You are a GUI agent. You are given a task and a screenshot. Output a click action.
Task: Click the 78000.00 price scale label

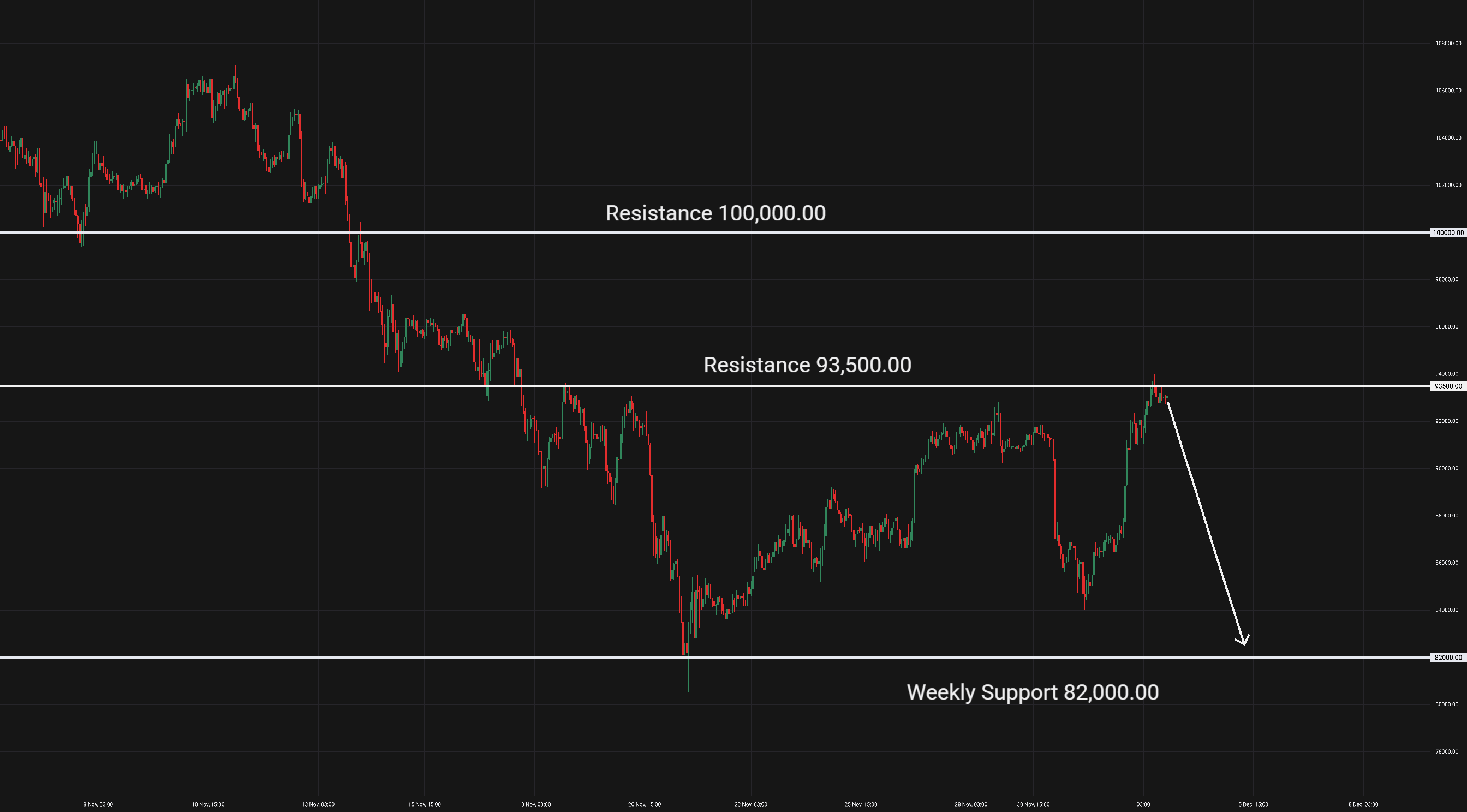[1448, 751]
